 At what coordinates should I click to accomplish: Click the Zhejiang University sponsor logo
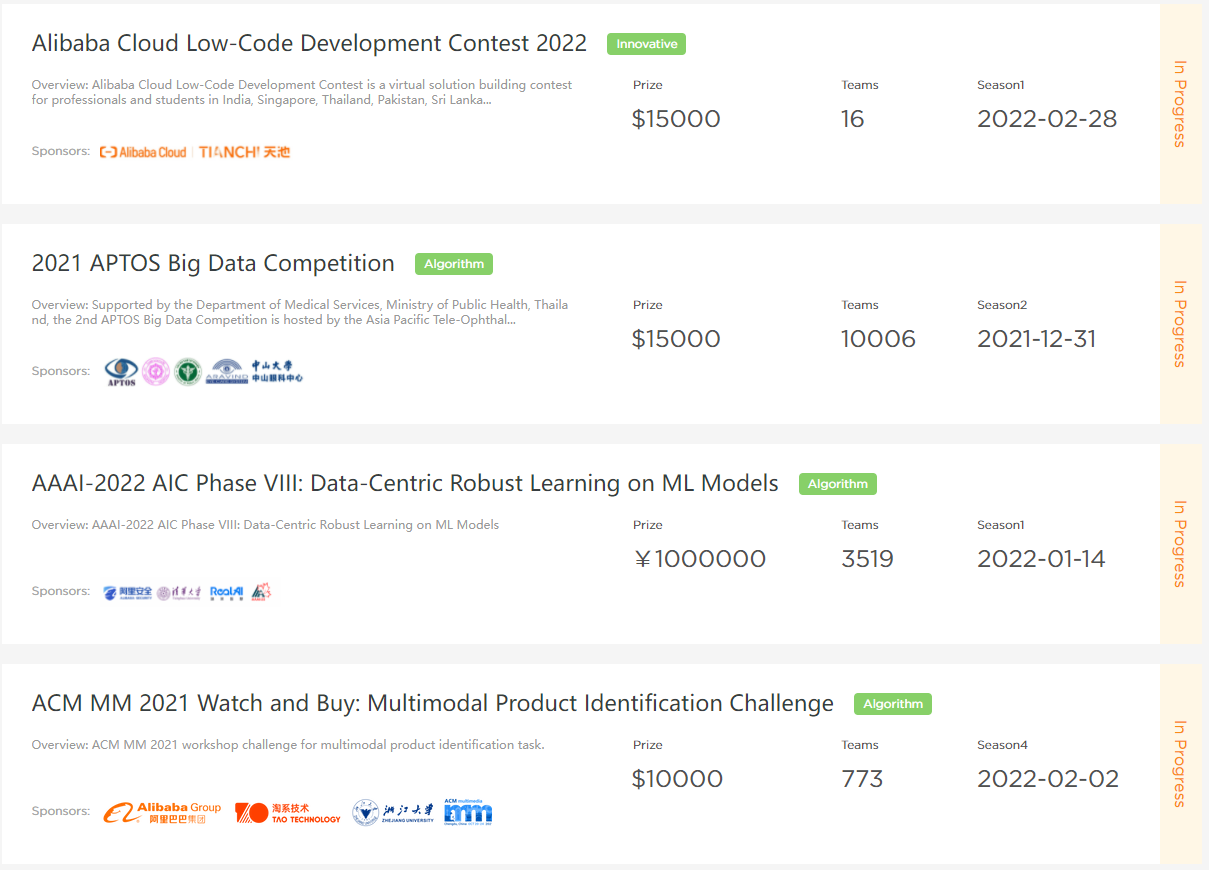tap(393, 812)
